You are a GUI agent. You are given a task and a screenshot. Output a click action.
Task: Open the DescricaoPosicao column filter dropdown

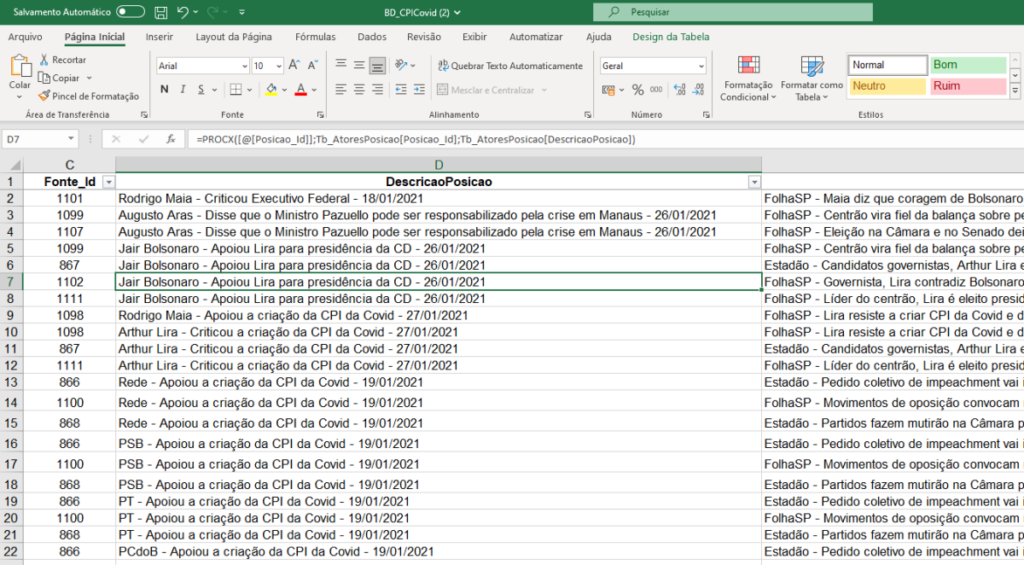coord(754,182)
